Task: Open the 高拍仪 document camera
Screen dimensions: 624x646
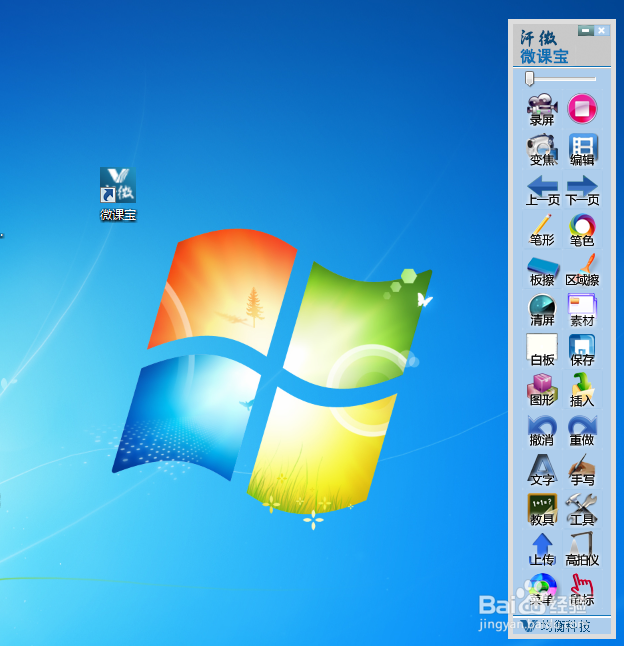Action: [x=582, y=550]
